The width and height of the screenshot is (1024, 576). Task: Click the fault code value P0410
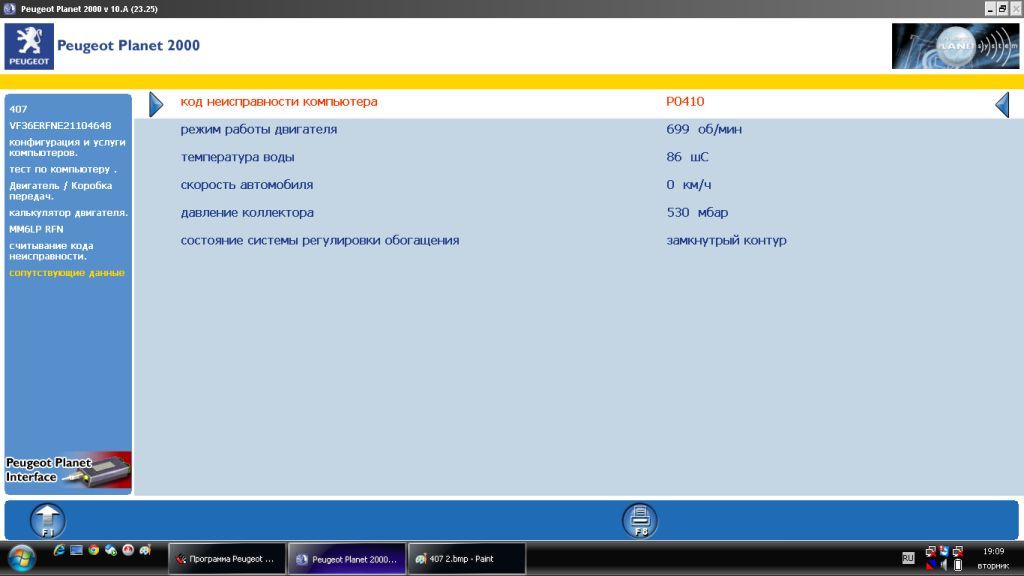click(685, 101)
